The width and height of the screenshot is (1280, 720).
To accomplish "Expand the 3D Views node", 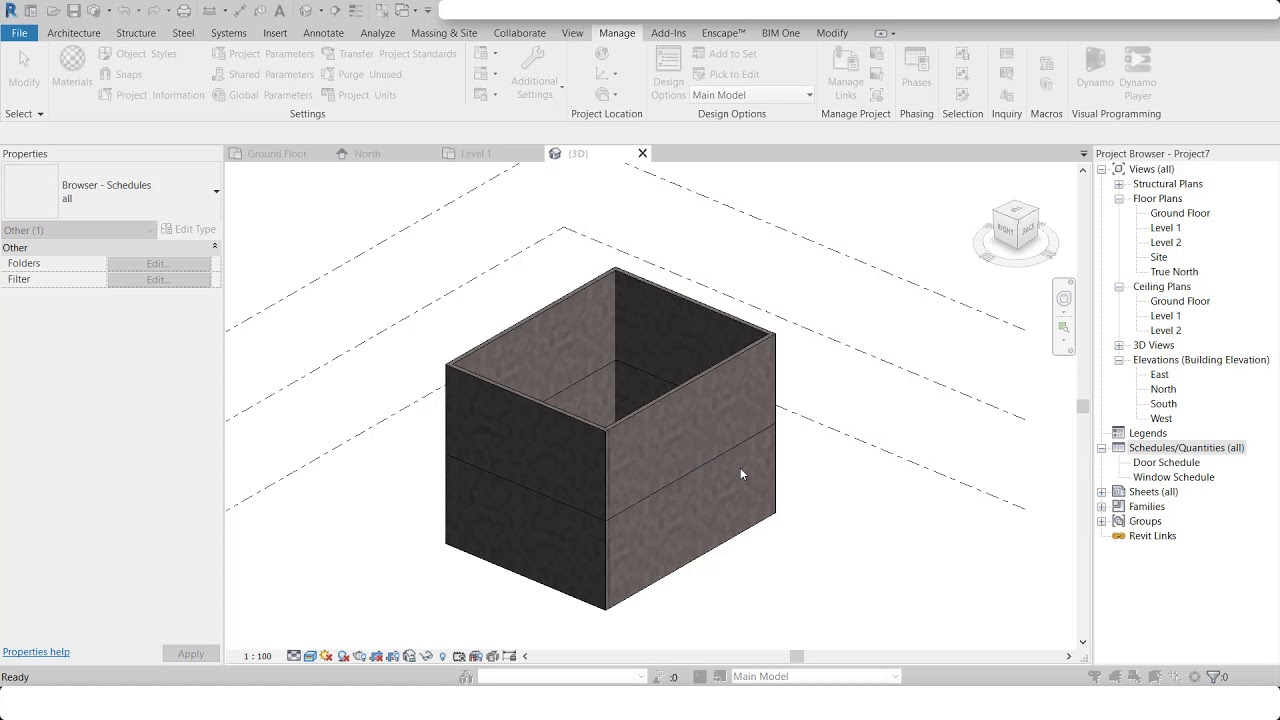I will click(1119, 345).
